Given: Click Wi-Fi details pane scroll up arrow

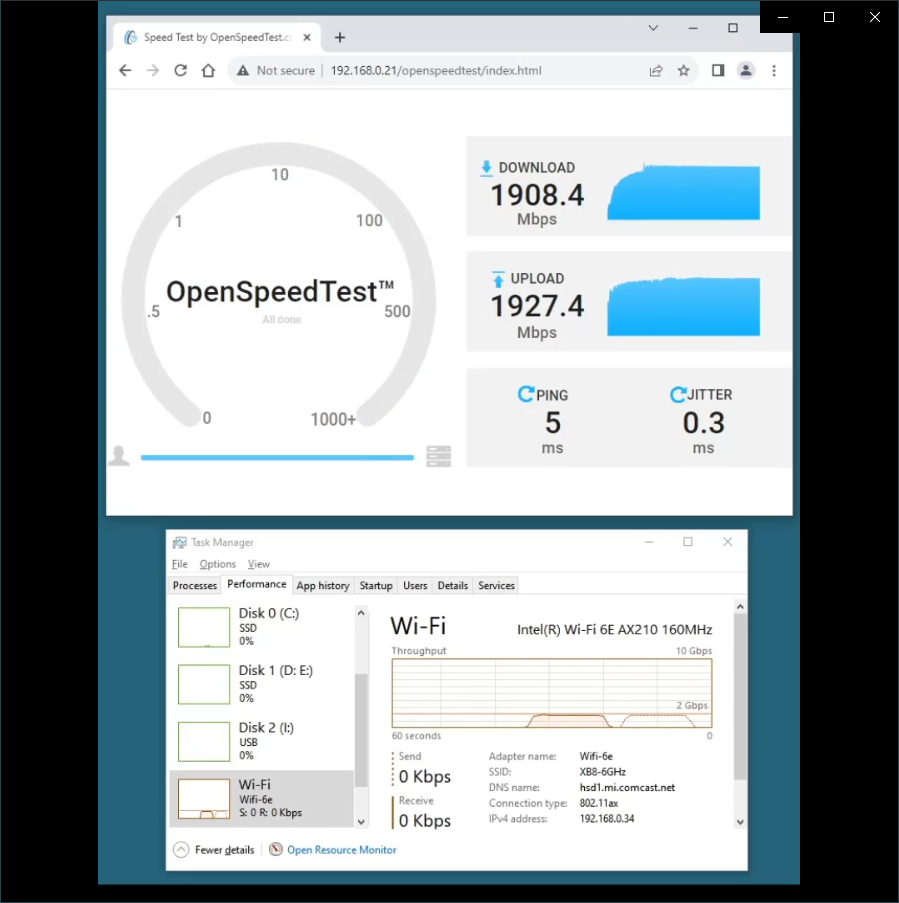Looking at the screenshot, I should [740, 606].
